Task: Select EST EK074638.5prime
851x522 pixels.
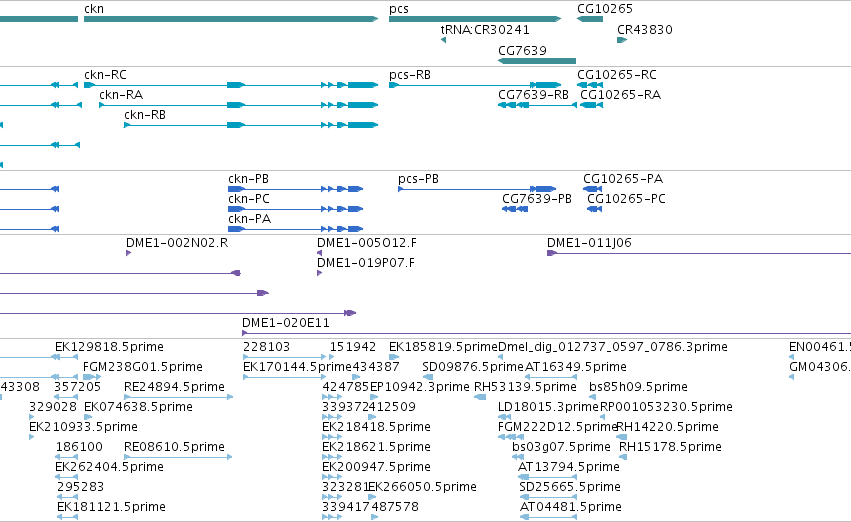Action: point(138,406)
